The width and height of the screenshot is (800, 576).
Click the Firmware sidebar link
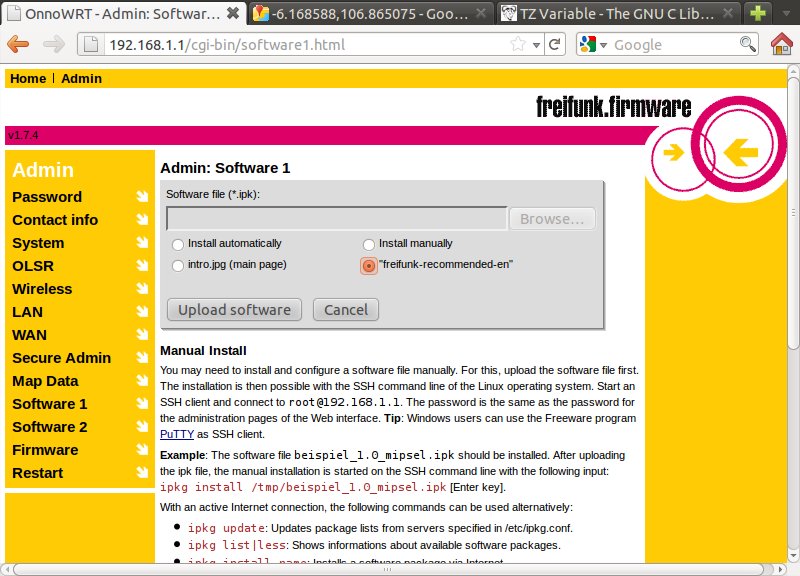coord(45,450)
